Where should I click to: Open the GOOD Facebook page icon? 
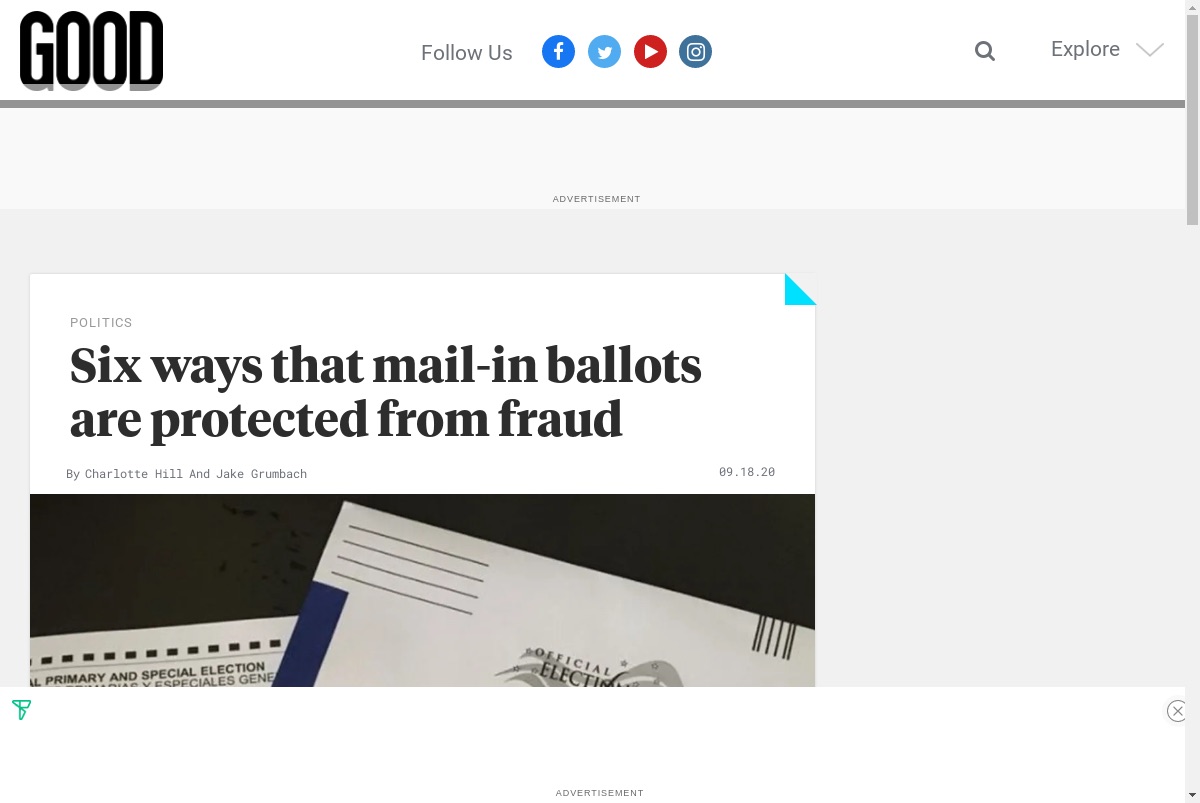tap(558, 51)
